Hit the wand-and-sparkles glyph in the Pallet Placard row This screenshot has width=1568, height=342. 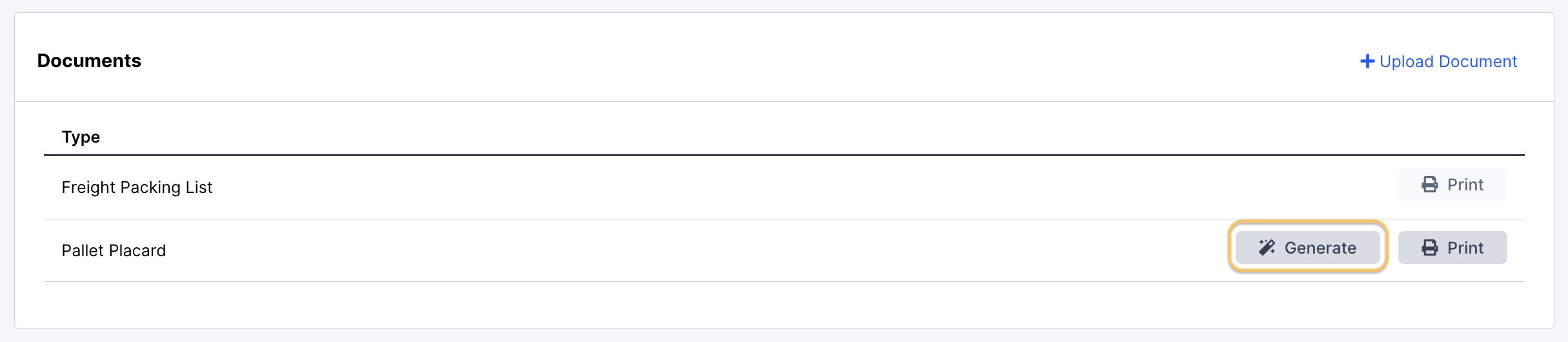(x=1267, y=248)
